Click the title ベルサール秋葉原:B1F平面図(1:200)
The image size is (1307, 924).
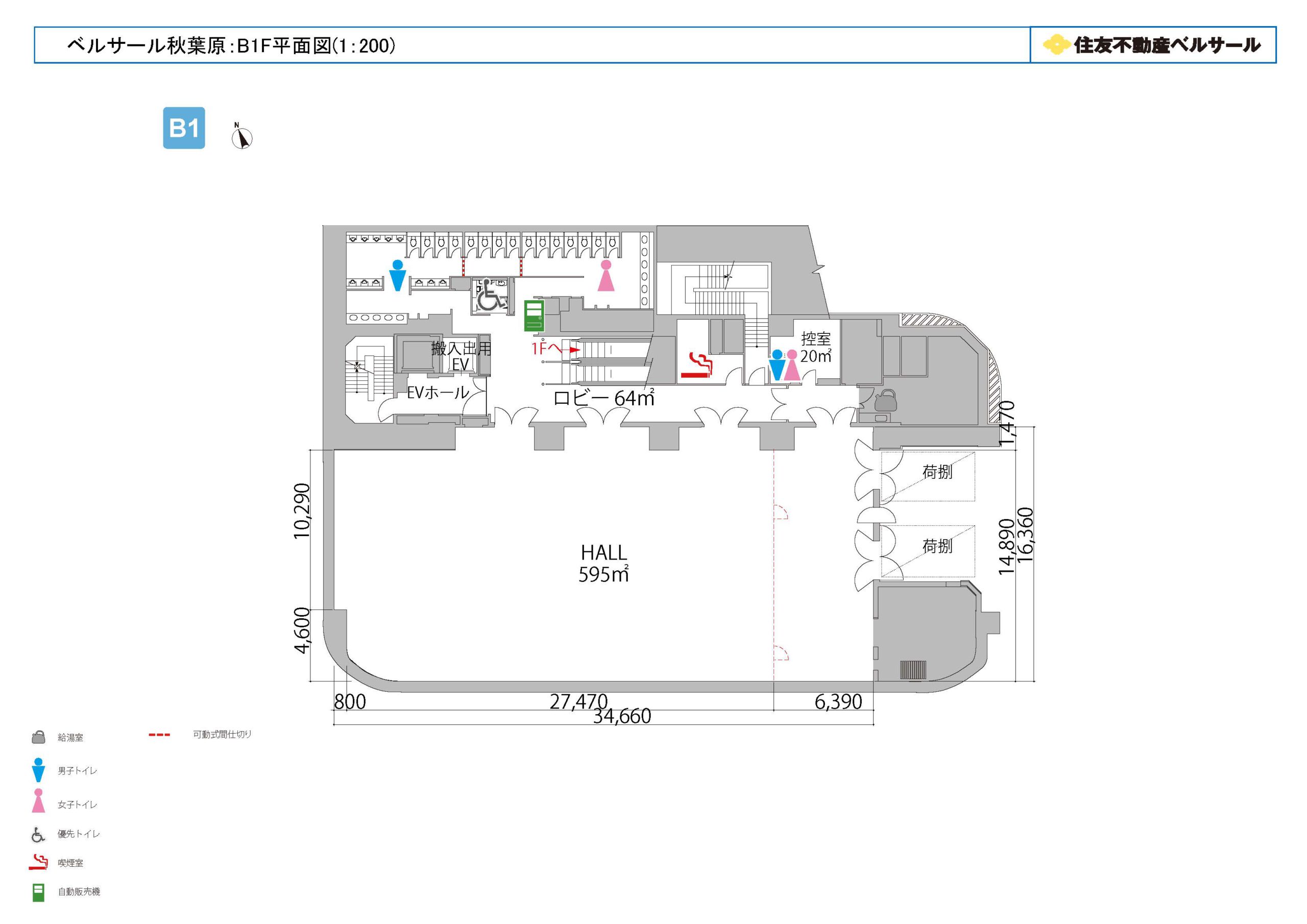231,45
